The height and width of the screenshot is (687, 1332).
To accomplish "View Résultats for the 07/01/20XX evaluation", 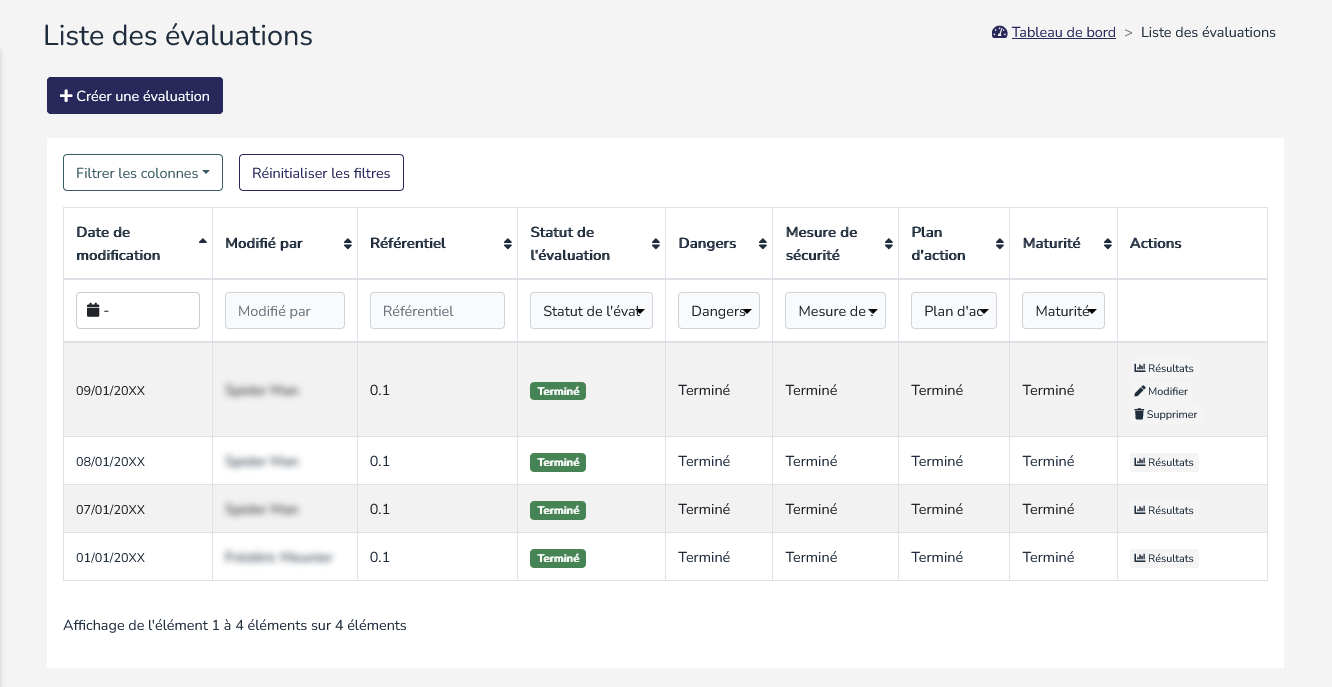I will [x=1164, y=510].
